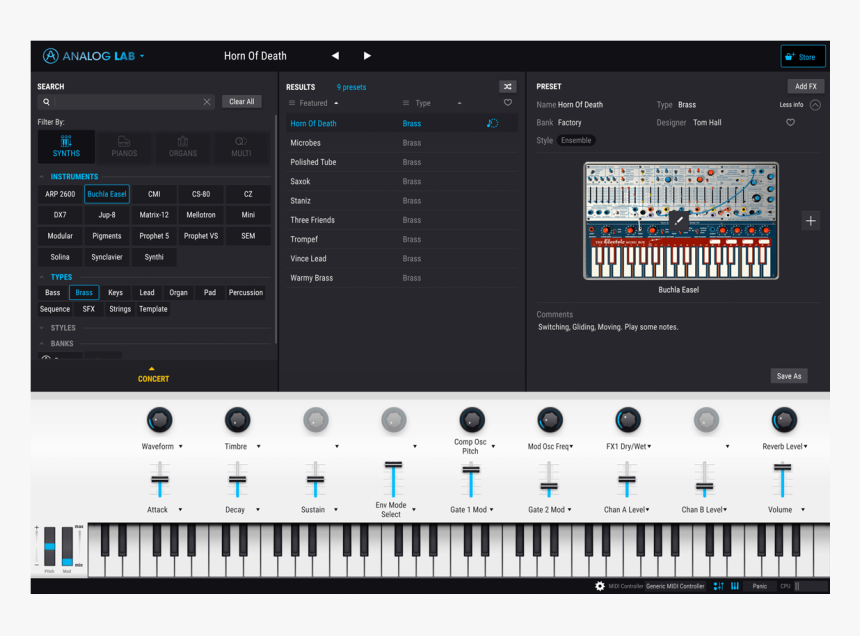Favorite the Horn Of Death preset heart

tap(790, 122)
